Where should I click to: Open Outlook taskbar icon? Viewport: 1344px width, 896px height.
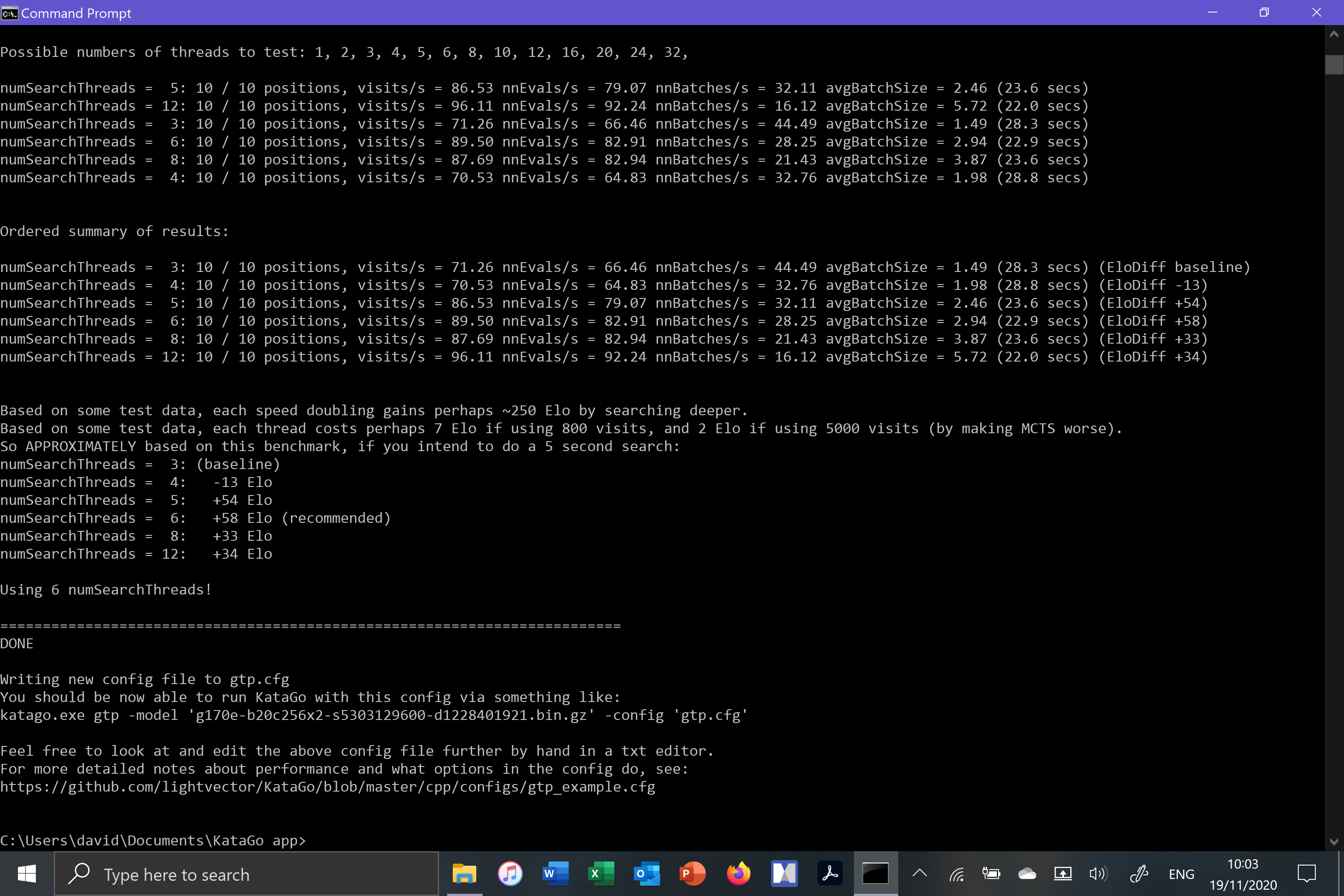(647, 874)
